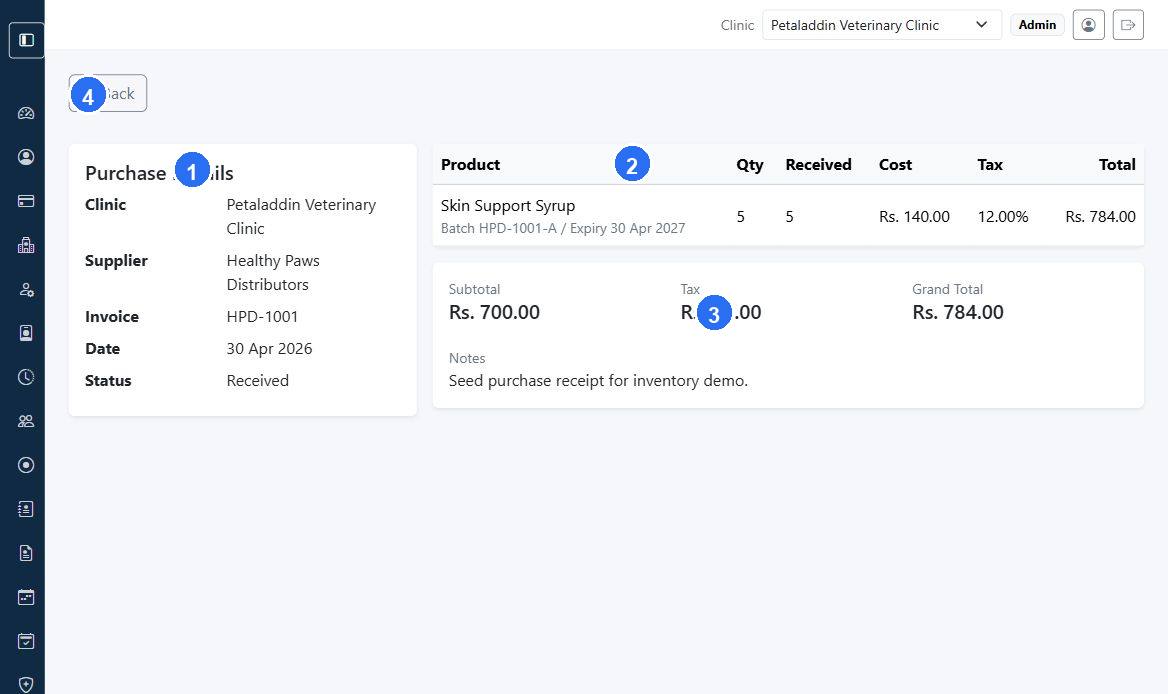Open the user circle icon in sidebar

pos(26,157)
